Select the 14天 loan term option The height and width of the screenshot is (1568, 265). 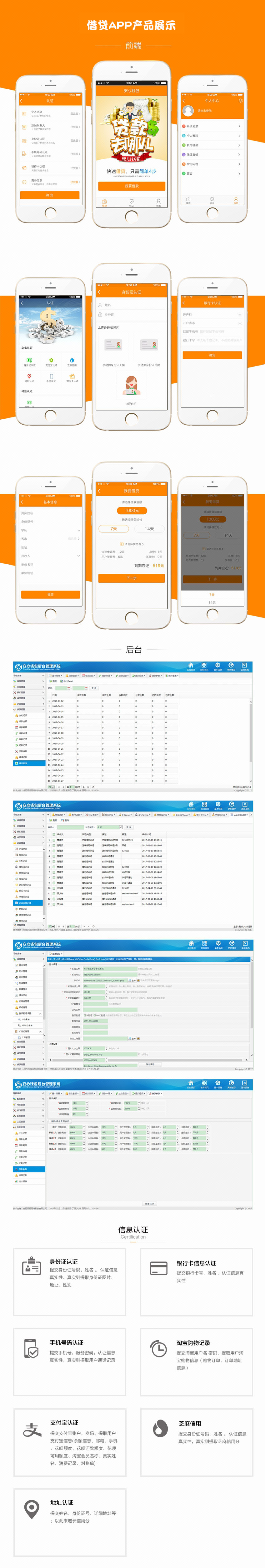pos(149,529)
